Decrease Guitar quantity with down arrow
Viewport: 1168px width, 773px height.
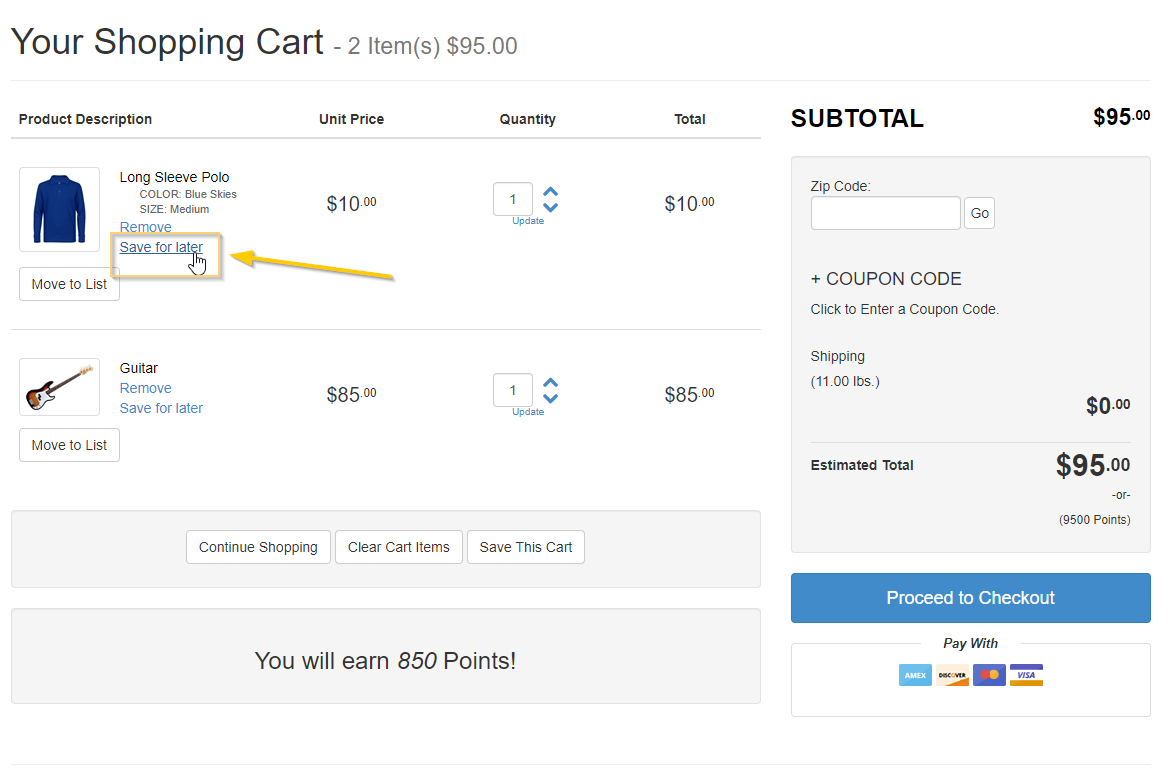pyautogui.click(x=550, y=398)
